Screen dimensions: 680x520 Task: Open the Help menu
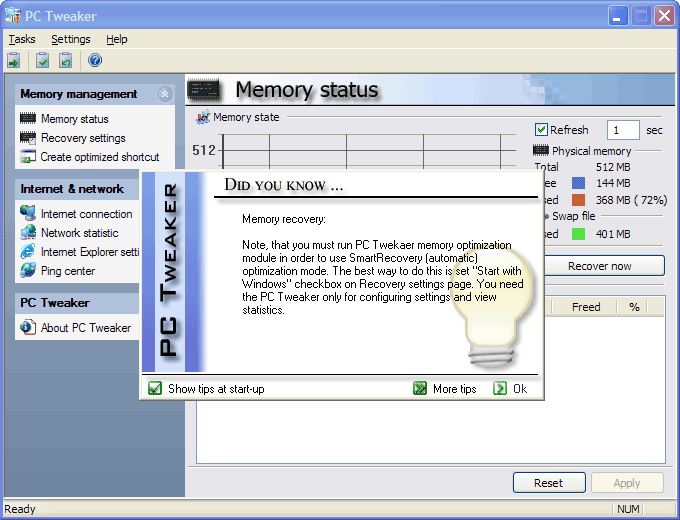point(117,39)
